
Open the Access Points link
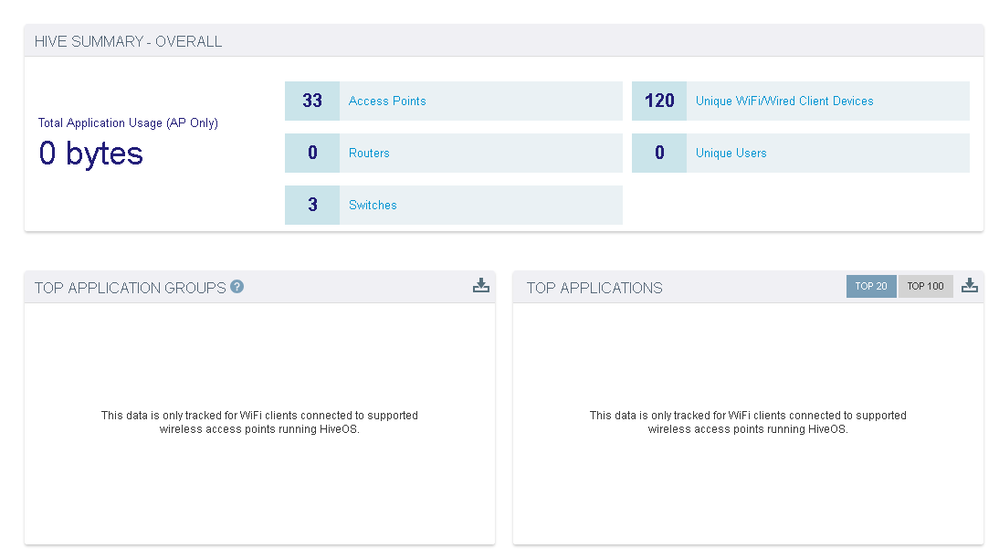click(x=387, y=101)
